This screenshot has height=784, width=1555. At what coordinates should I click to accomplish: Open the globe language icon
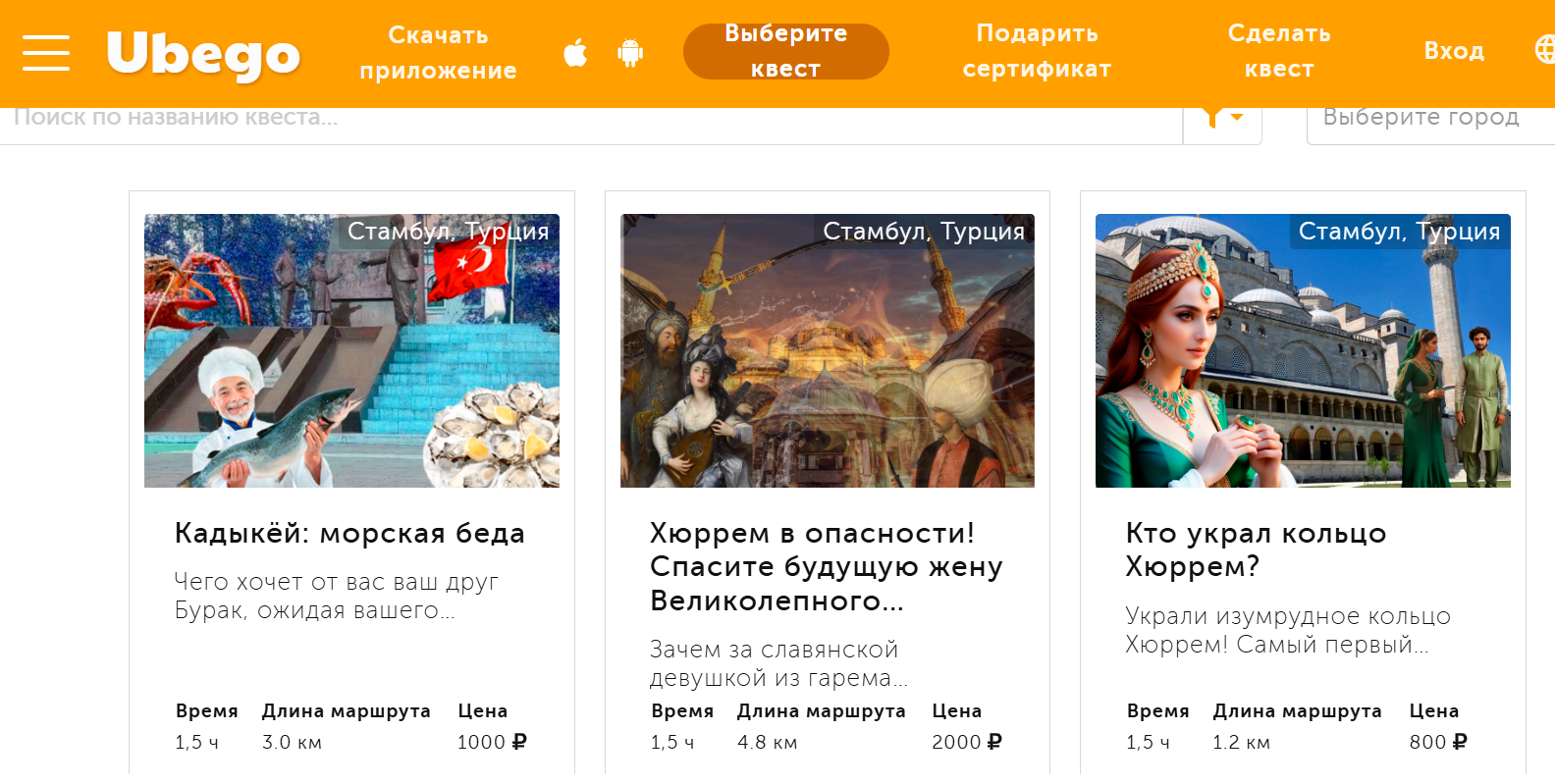(x=1544, y=49)
